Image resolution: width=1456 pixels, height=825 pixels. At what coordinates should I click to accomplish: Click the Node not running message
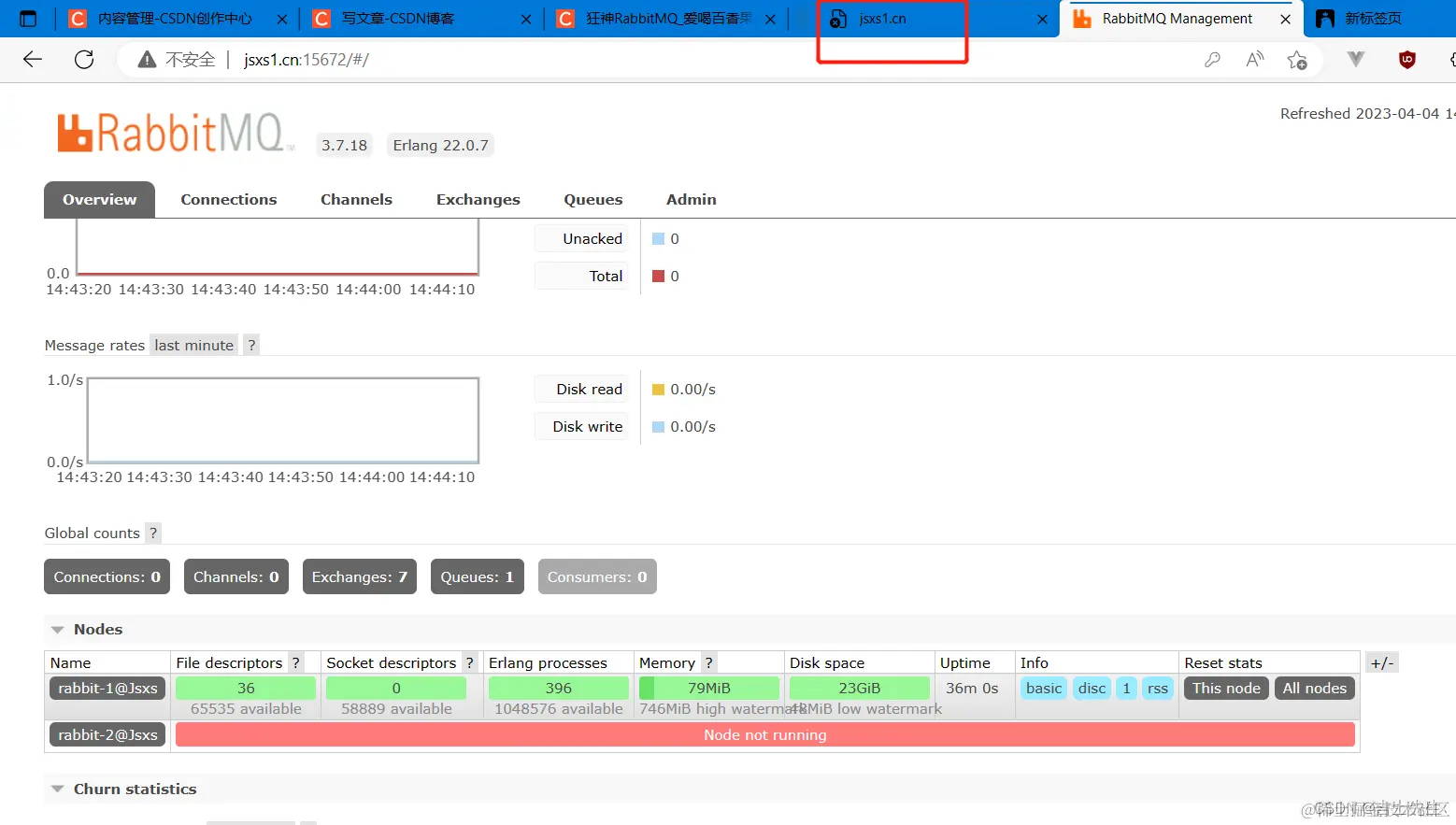[x=764, y=735]
